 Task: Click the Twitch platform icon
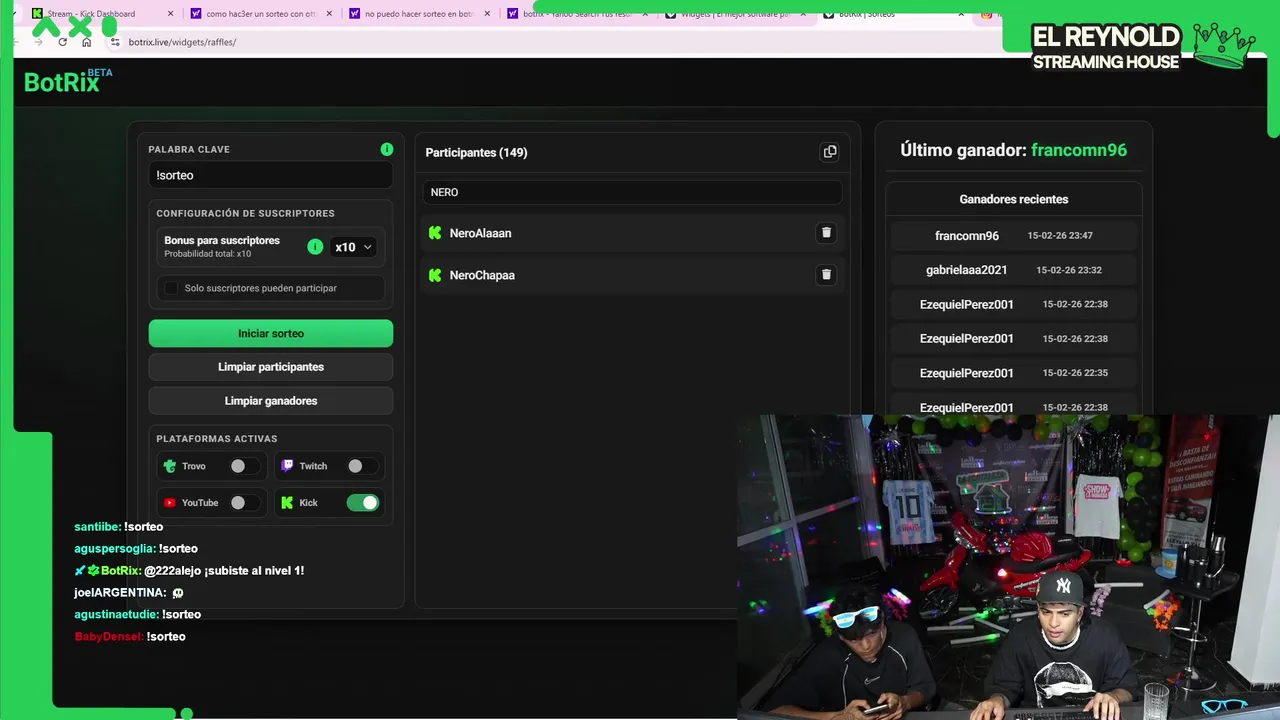pyautogui.click(x=287, y=466)
